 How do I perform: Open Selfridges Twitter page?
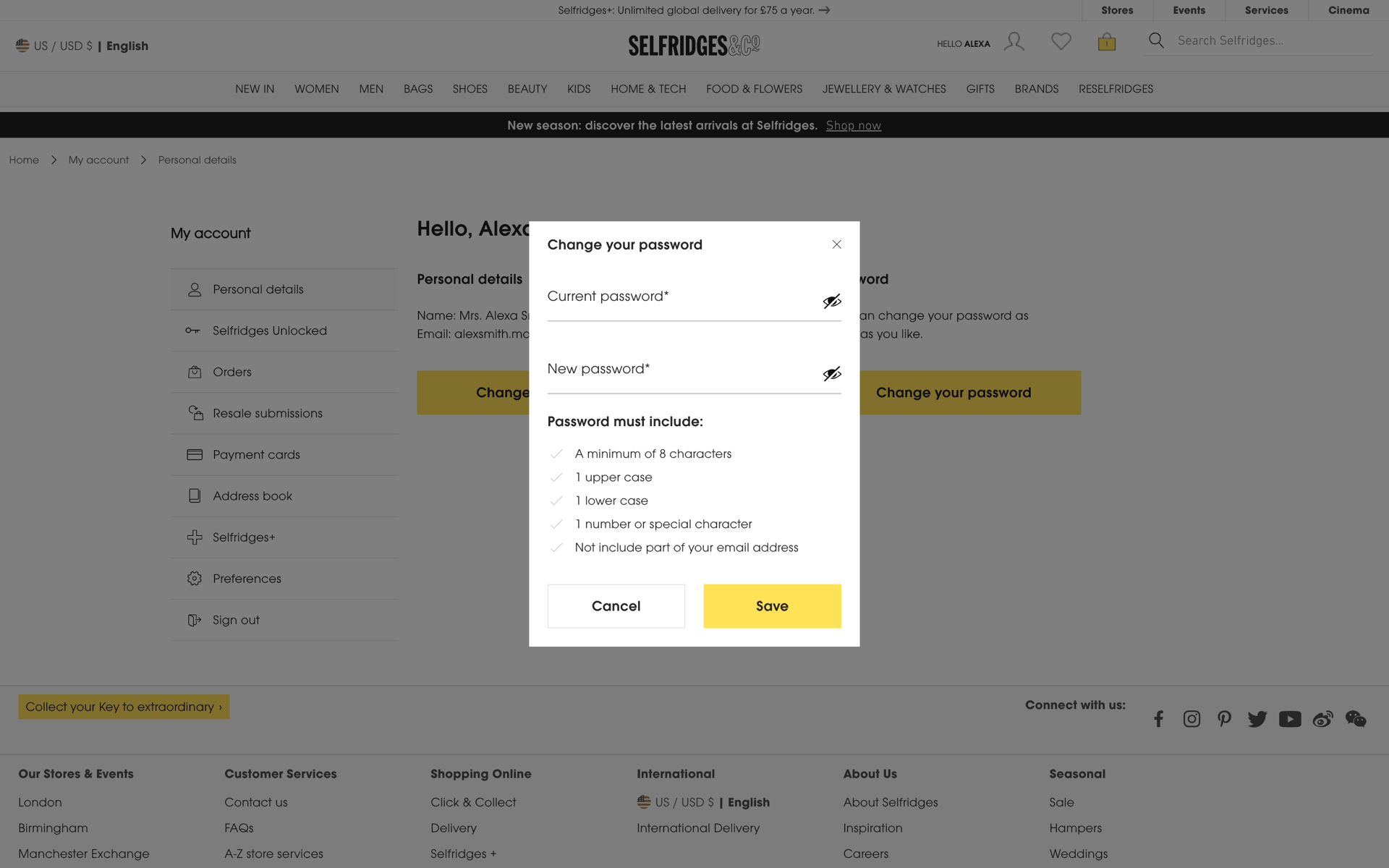(1257, 718)
